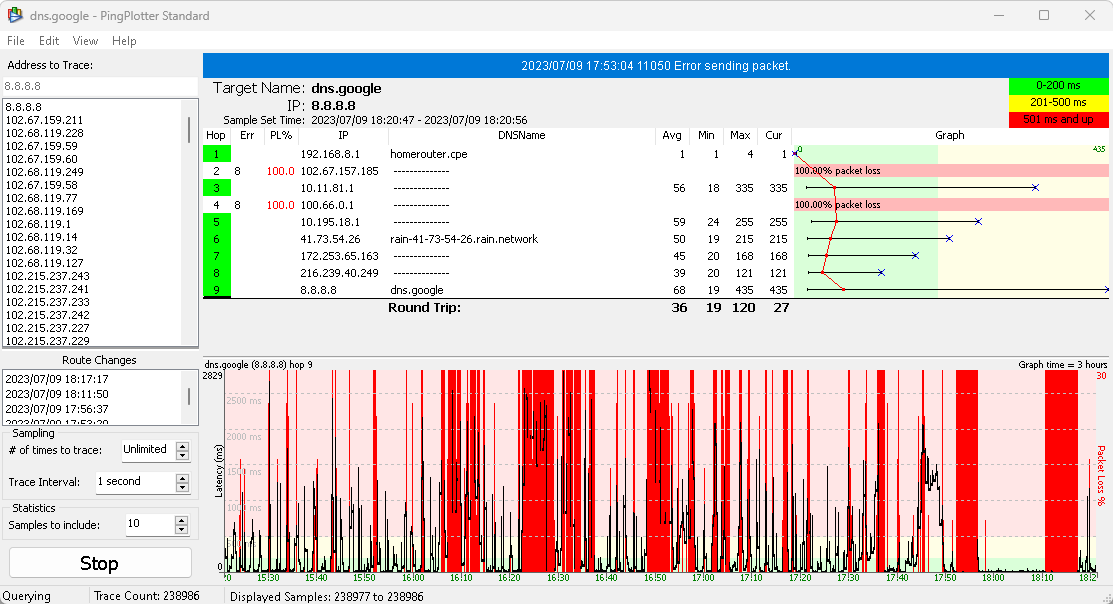Click the Stop trace button
Screen dimensions: 1113x604
coord(100,563)
